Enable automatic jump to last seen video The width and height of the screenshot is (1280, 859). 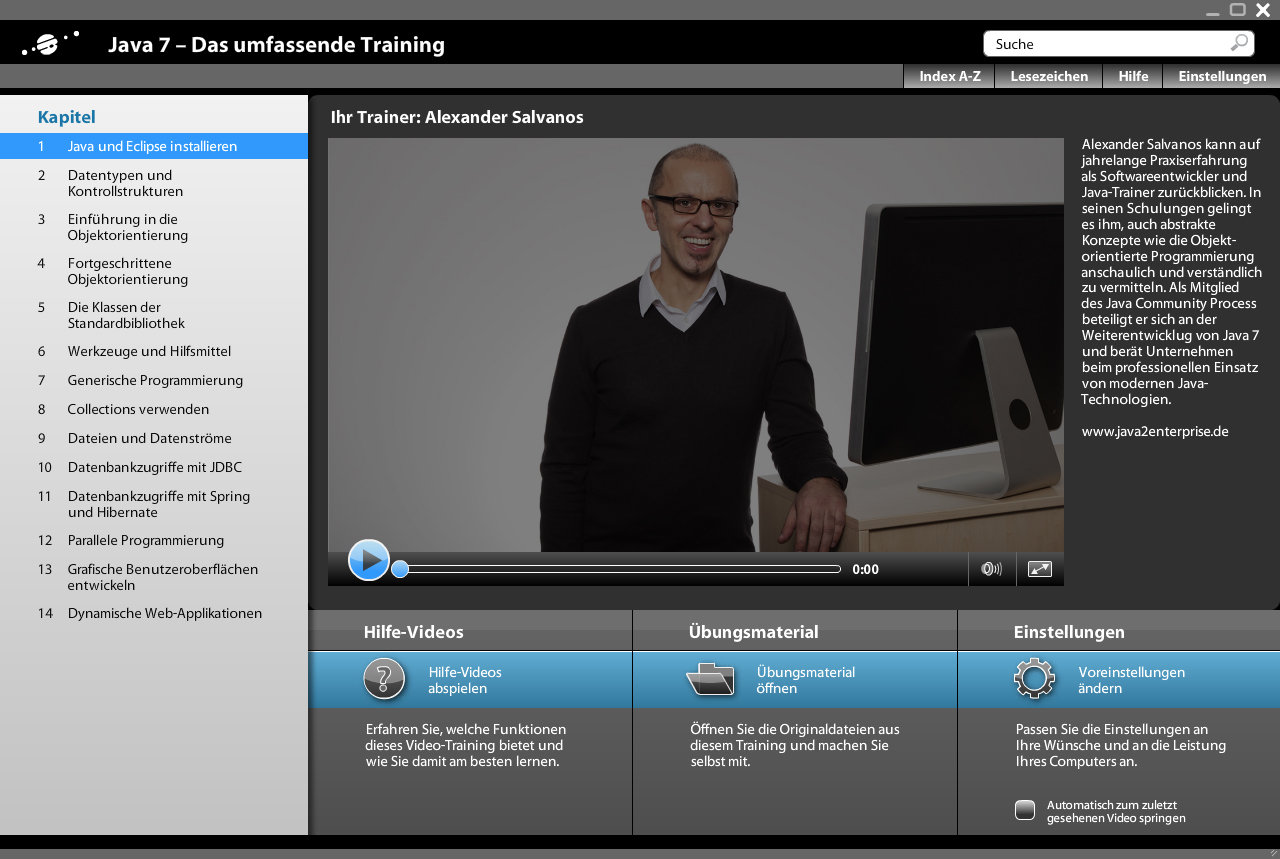[x=1025, y=810]
